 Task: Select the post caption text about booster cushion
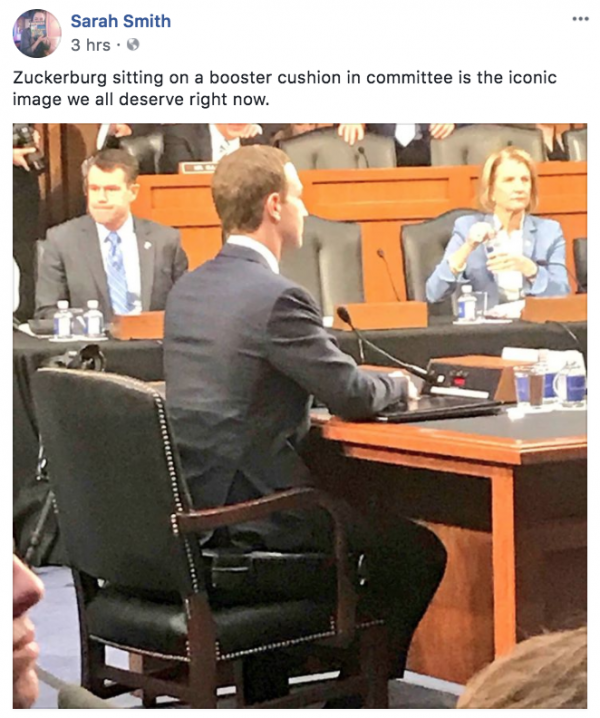[x=284, y=88]
